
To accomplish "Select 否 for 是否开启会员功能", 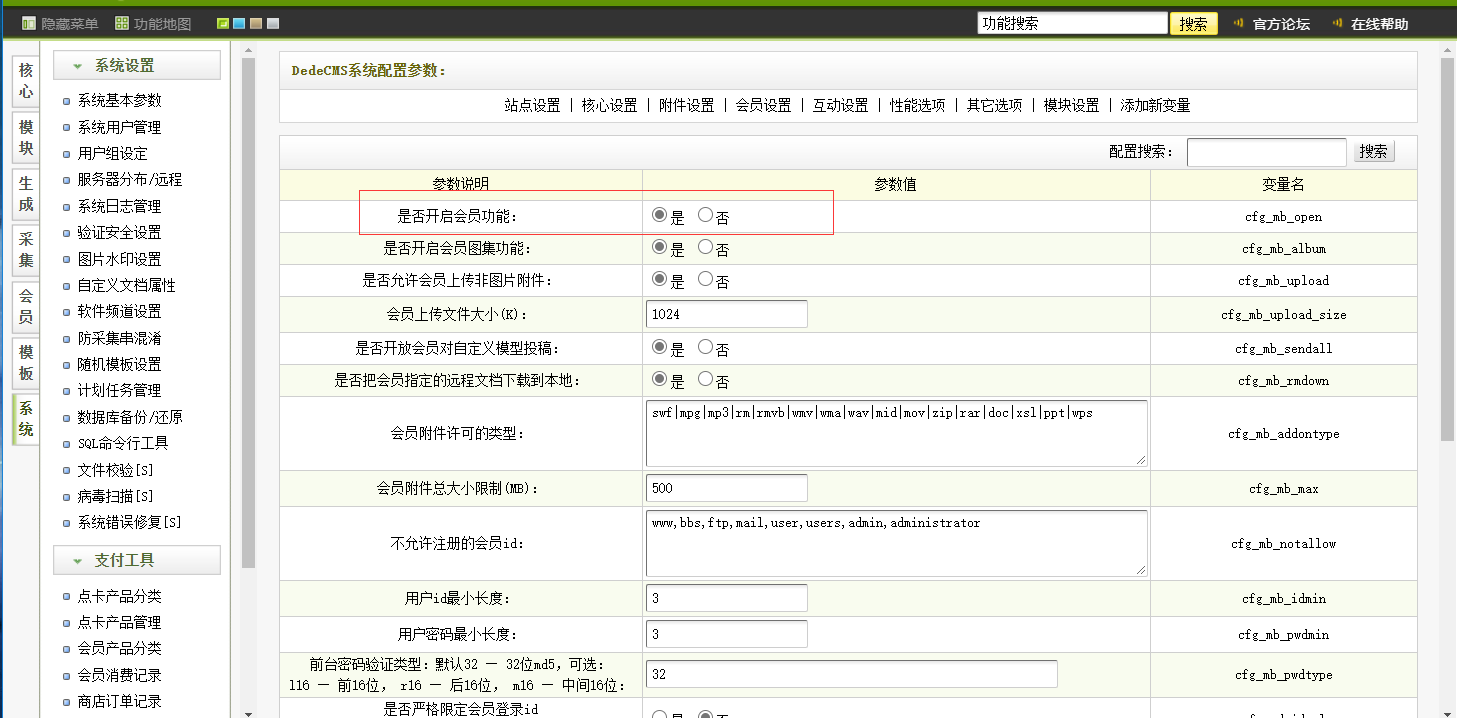I will click(x=705, y=214).
